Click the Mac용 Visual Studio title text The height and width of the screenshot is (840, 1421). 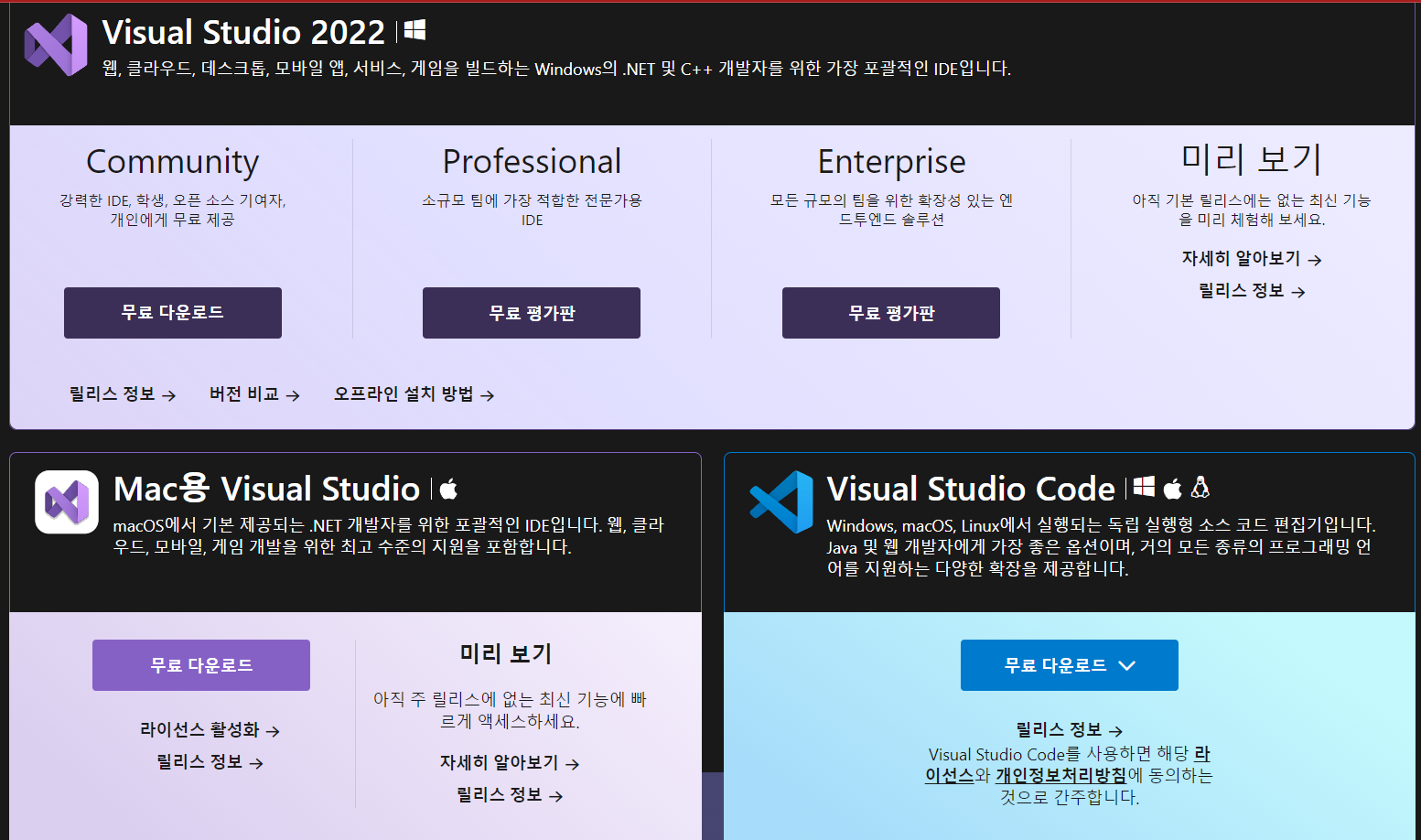pos(266,489)
